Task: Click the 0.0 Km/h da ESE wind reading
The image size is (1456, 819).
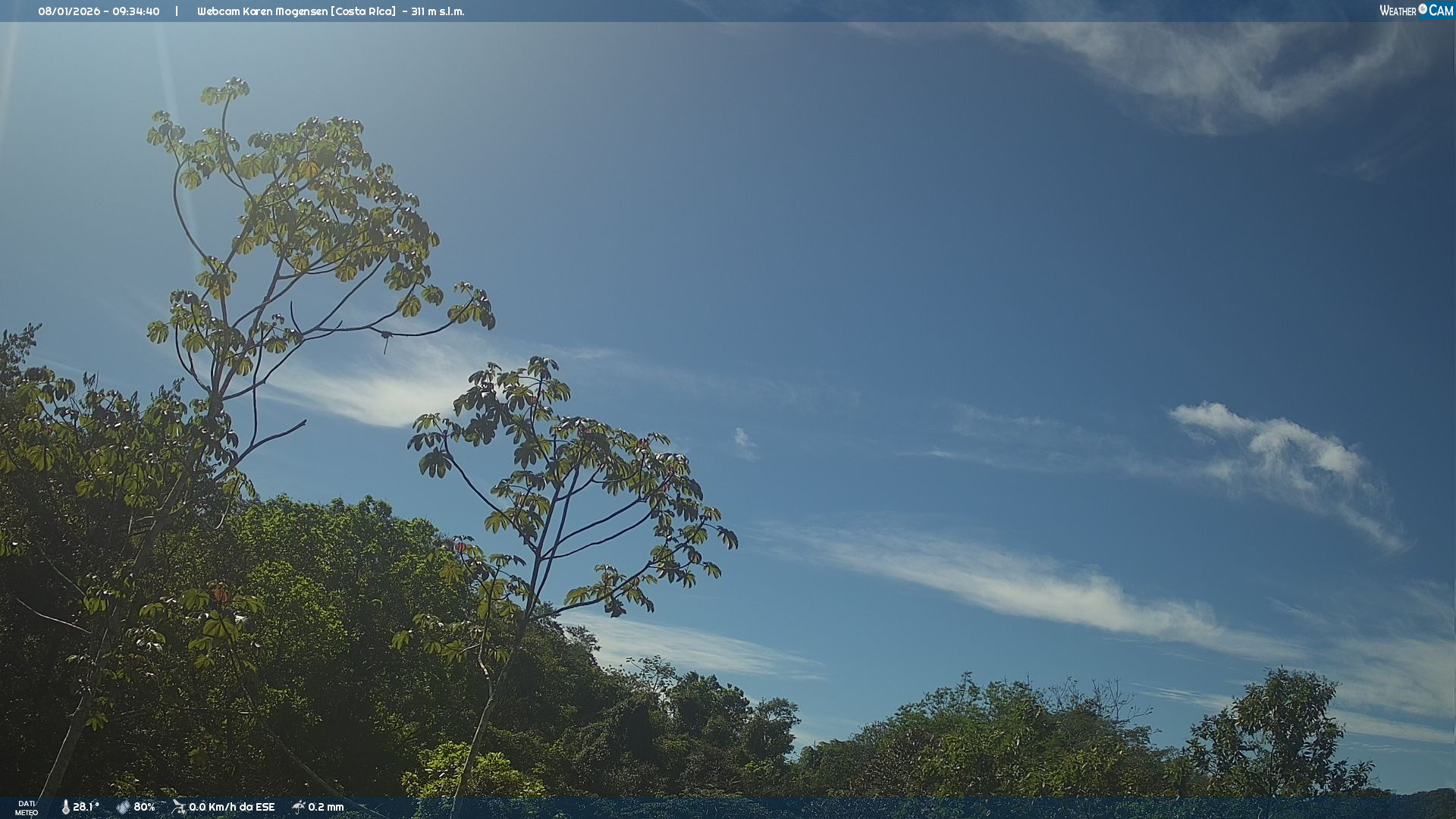Action: pos(231,807)
